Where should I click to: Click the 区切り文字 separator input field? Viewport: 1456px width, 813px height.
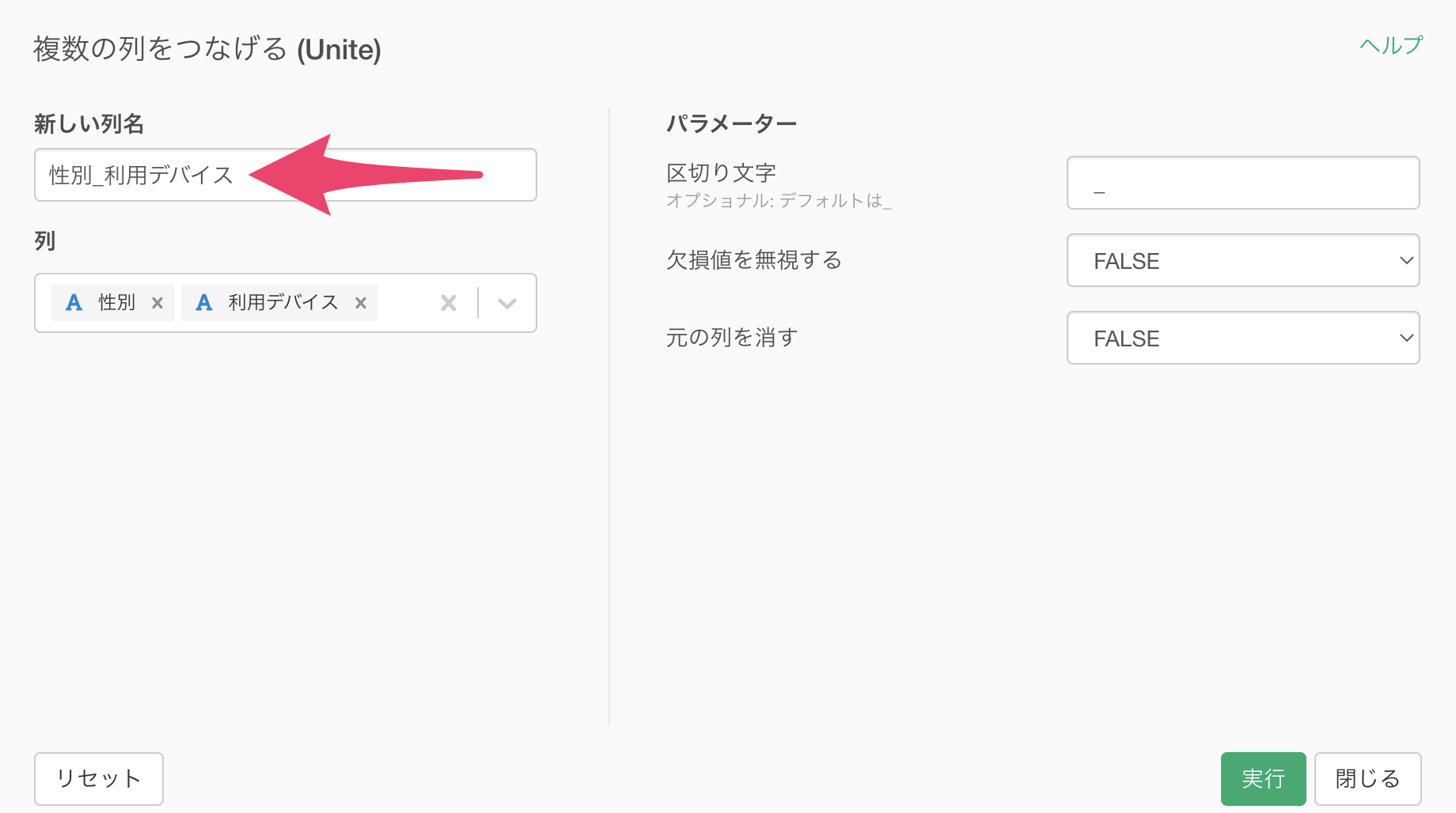[x=1243, y=183]
